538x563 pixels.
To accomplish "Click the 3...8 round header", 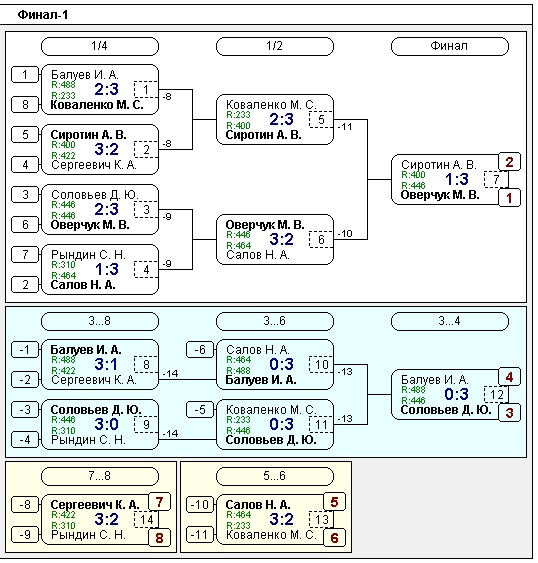I will pos(100,321).
